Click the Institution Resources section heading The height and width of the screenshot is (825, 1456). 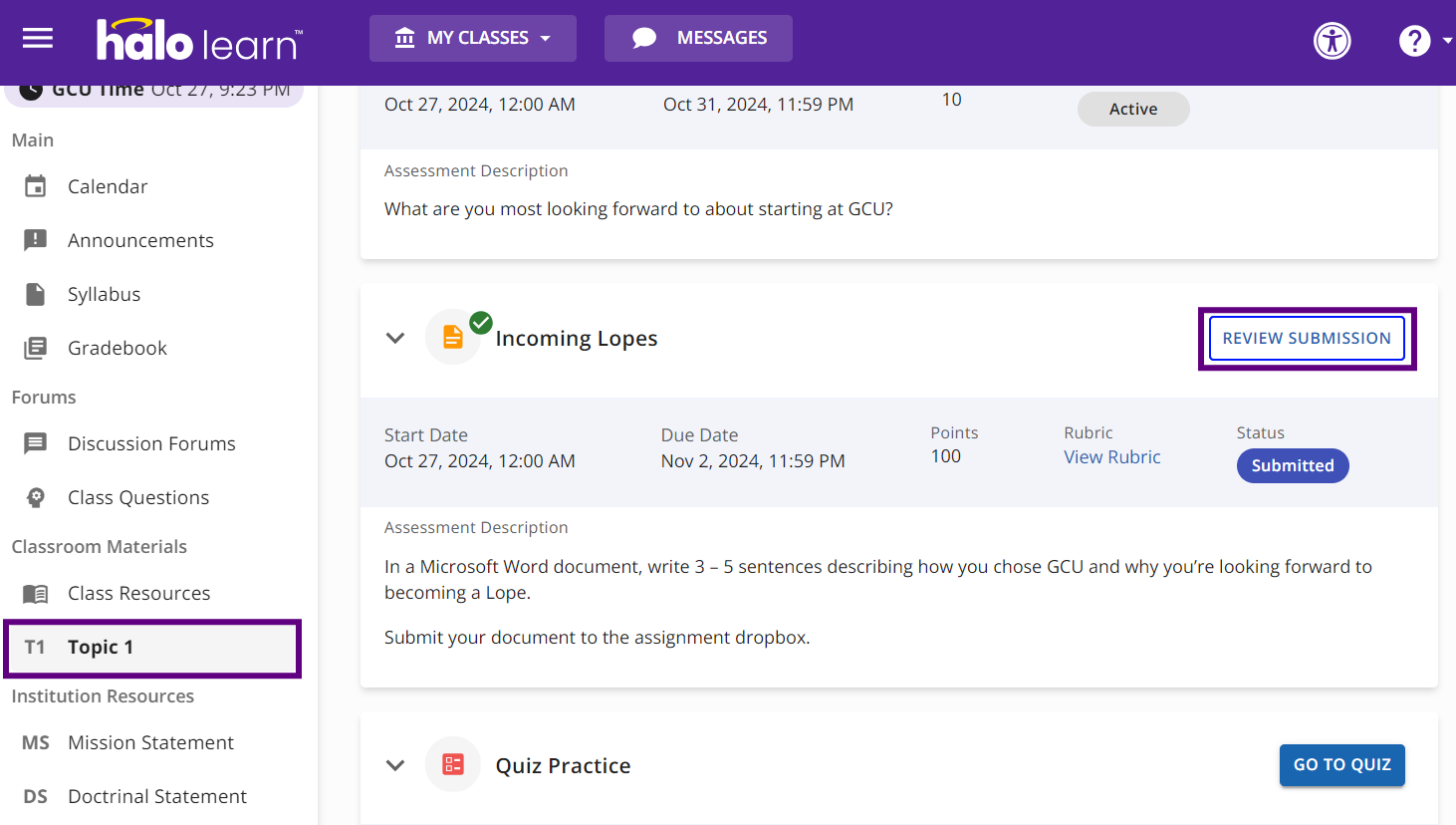pos(103,695)
